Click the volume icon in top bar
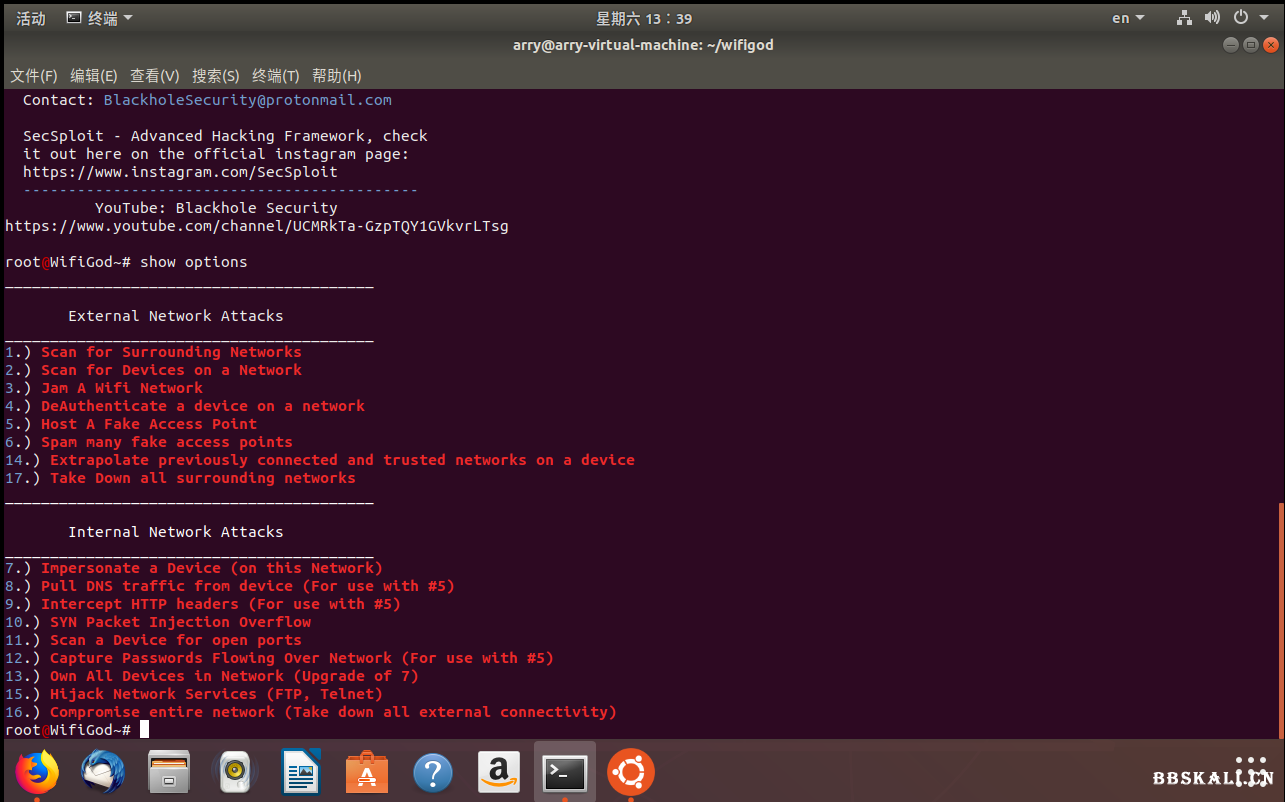1285x802 pixels. [x=1212, y=18]
